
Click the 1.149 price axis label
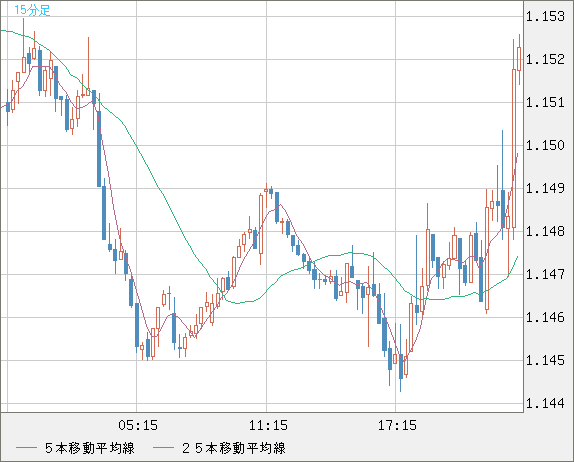(545, 189)
